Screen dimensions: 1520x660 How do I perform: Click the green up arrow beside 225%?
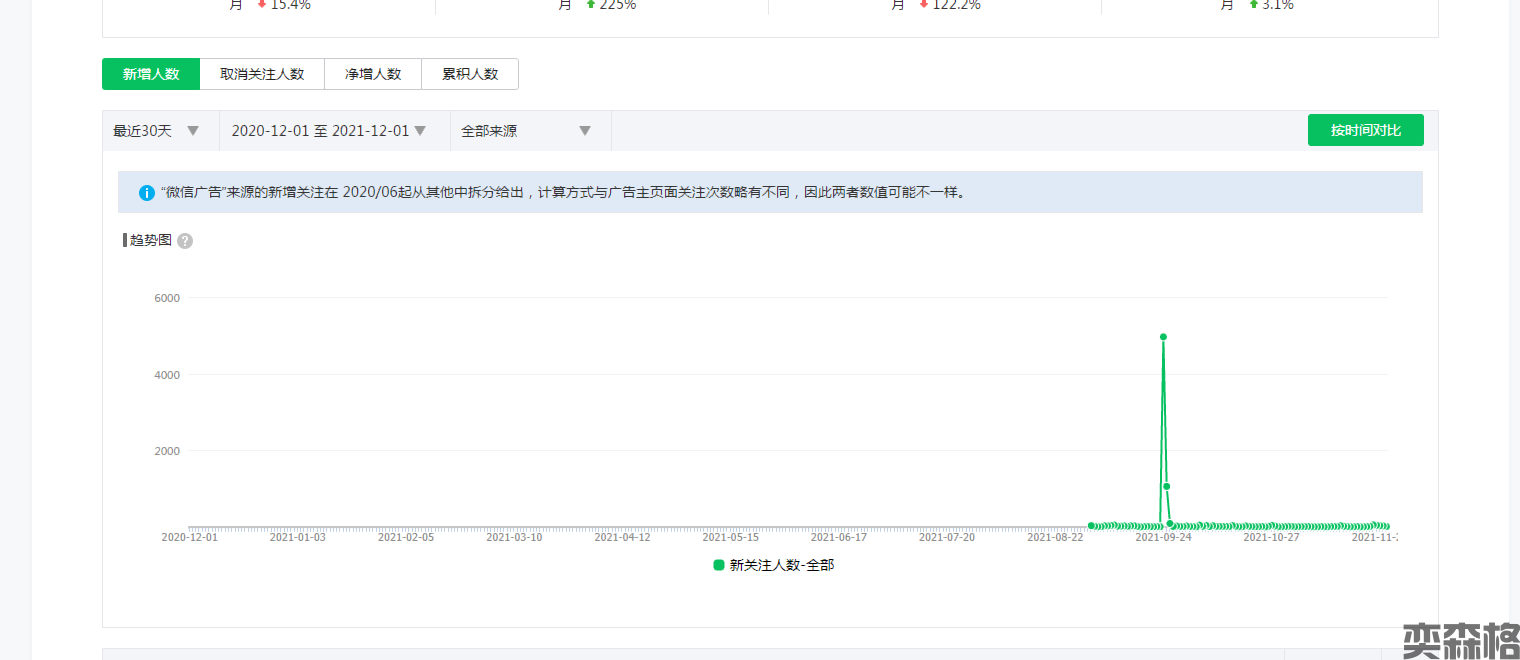[591, 5]
